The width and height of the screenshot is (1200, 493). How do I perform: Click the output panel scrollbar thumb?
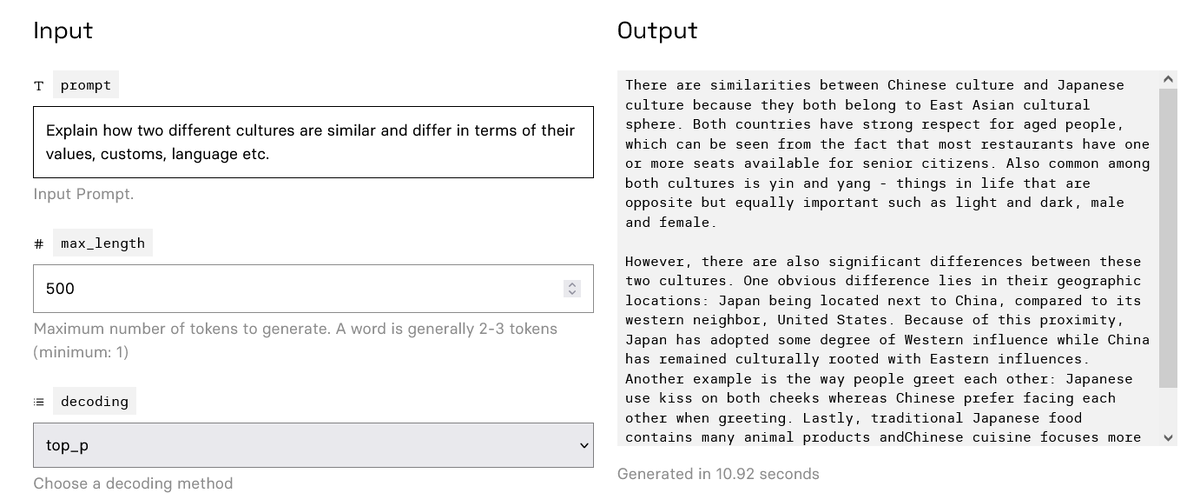pyautogui.click(x=1168, y=238)
